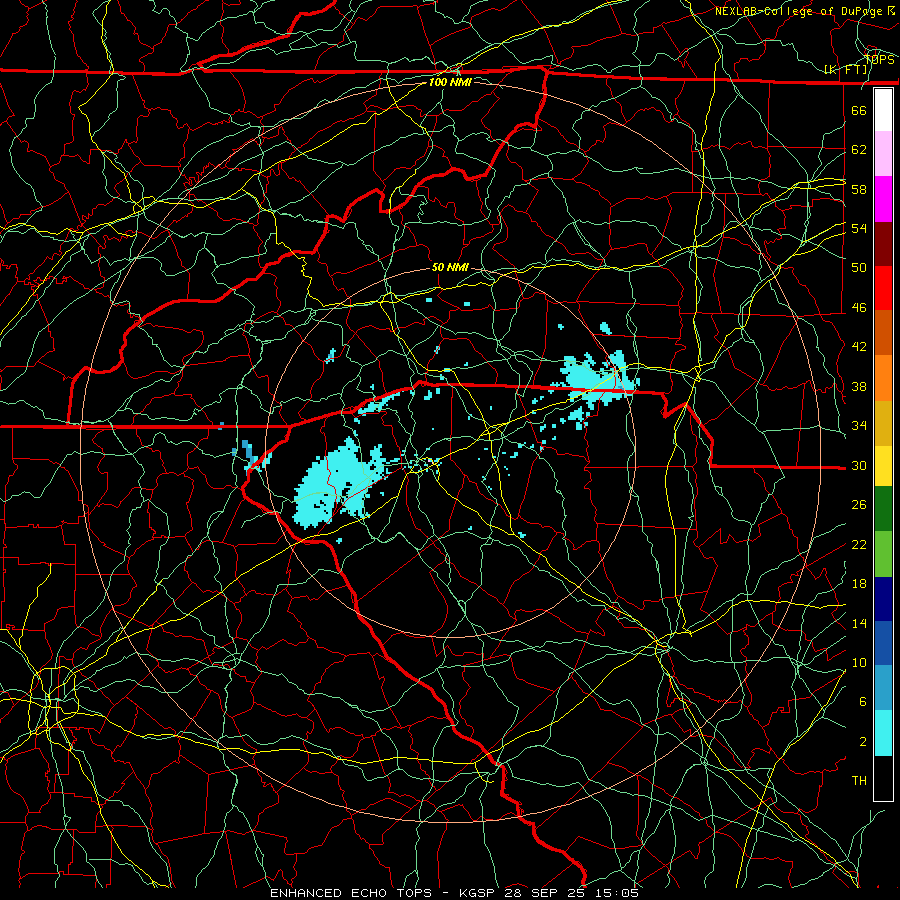Click the black TH threshold legend swatch

pyautogui.click(x=883, y=778)
